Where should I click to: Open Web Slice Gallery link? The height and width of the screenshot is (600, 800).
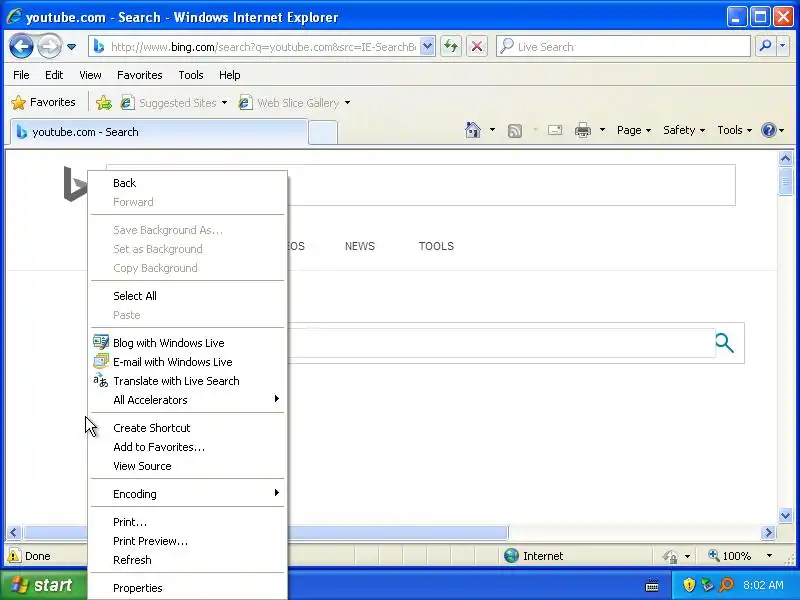pos(289,103)
